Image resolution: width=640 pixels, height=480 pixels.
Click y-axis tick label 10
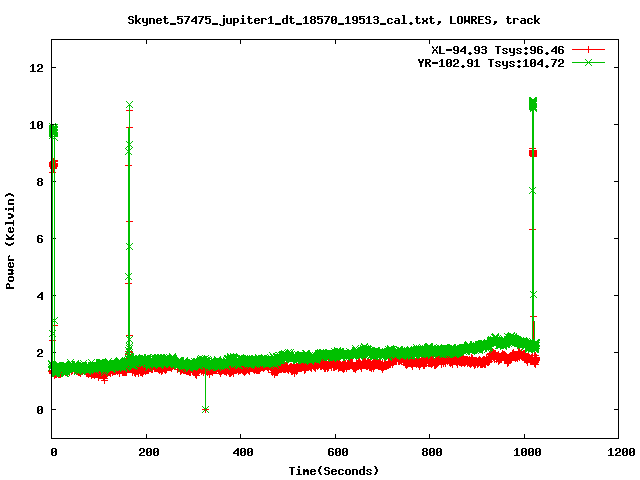pos(36,125)
